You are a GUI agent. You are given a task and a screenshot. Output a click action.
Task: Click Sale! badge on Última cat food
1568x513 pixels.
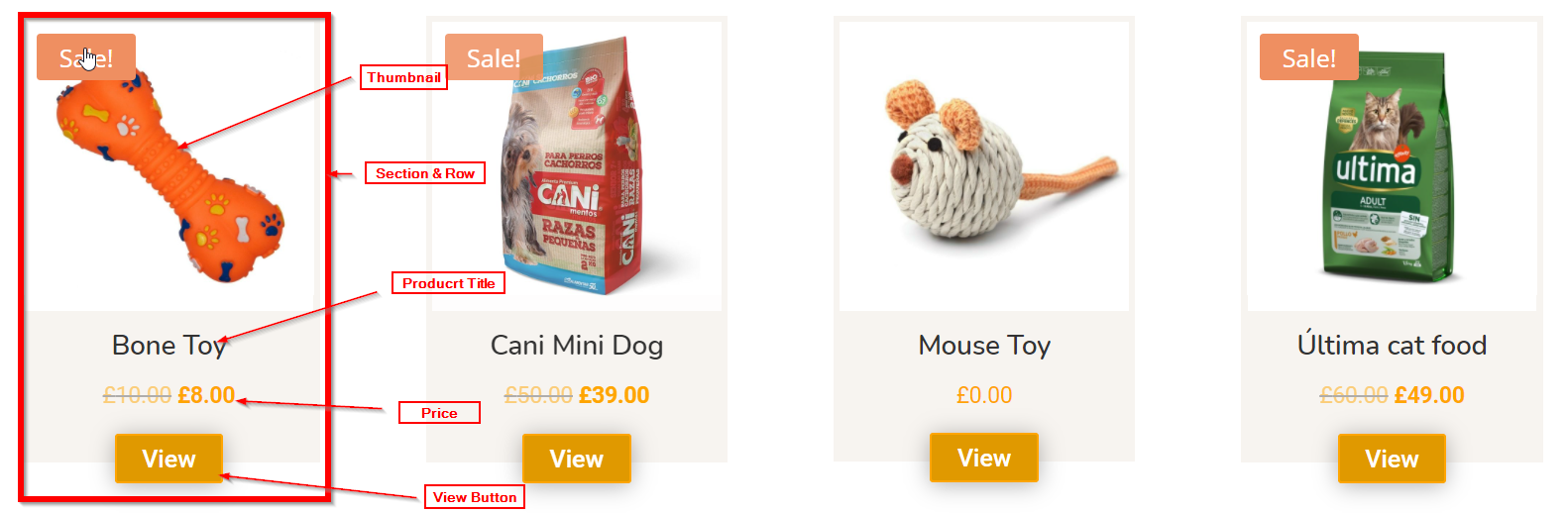(1309, 57)
